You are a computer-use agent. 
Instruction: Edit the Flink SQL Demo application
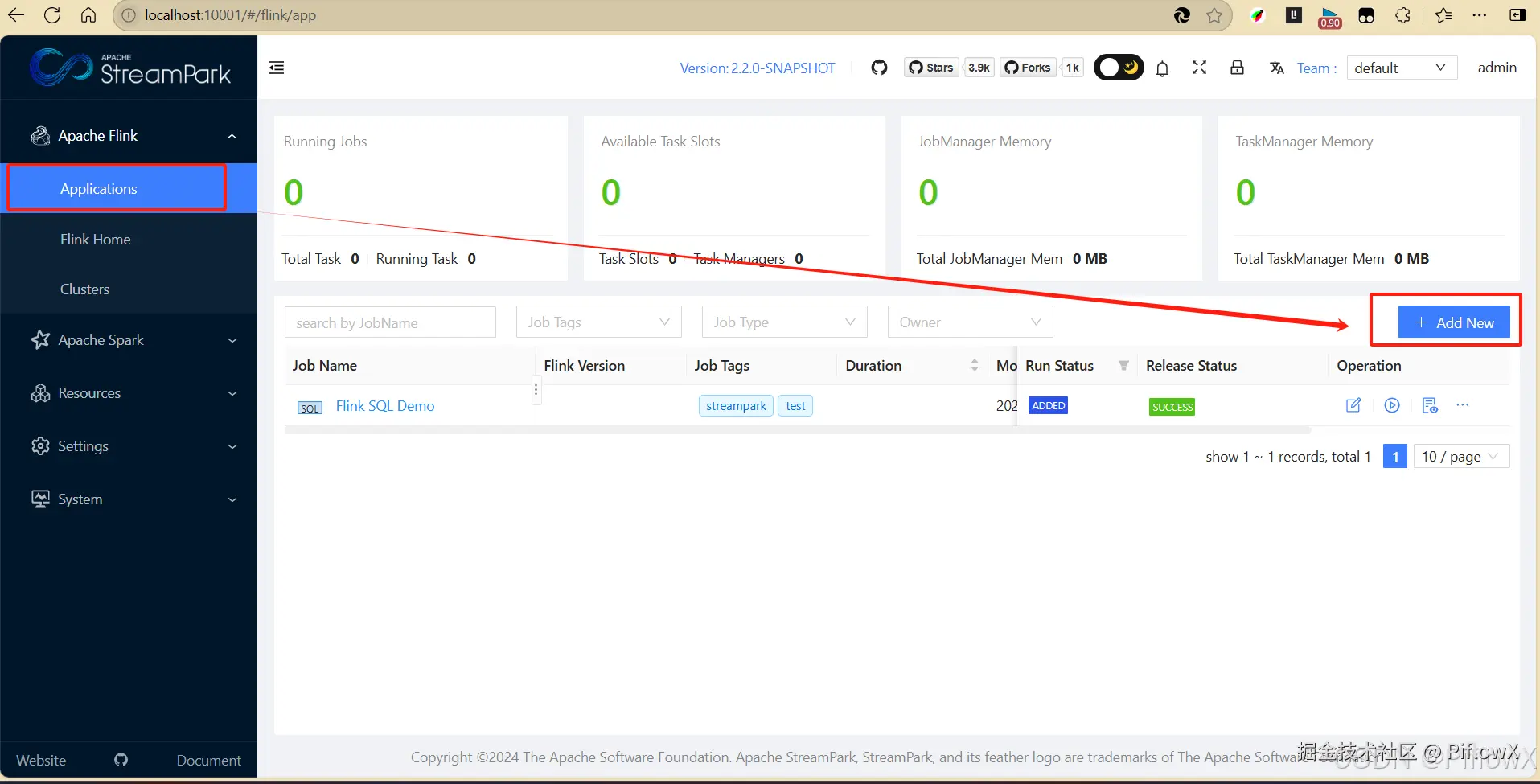pyautogui.click(x=1353, y=405)
